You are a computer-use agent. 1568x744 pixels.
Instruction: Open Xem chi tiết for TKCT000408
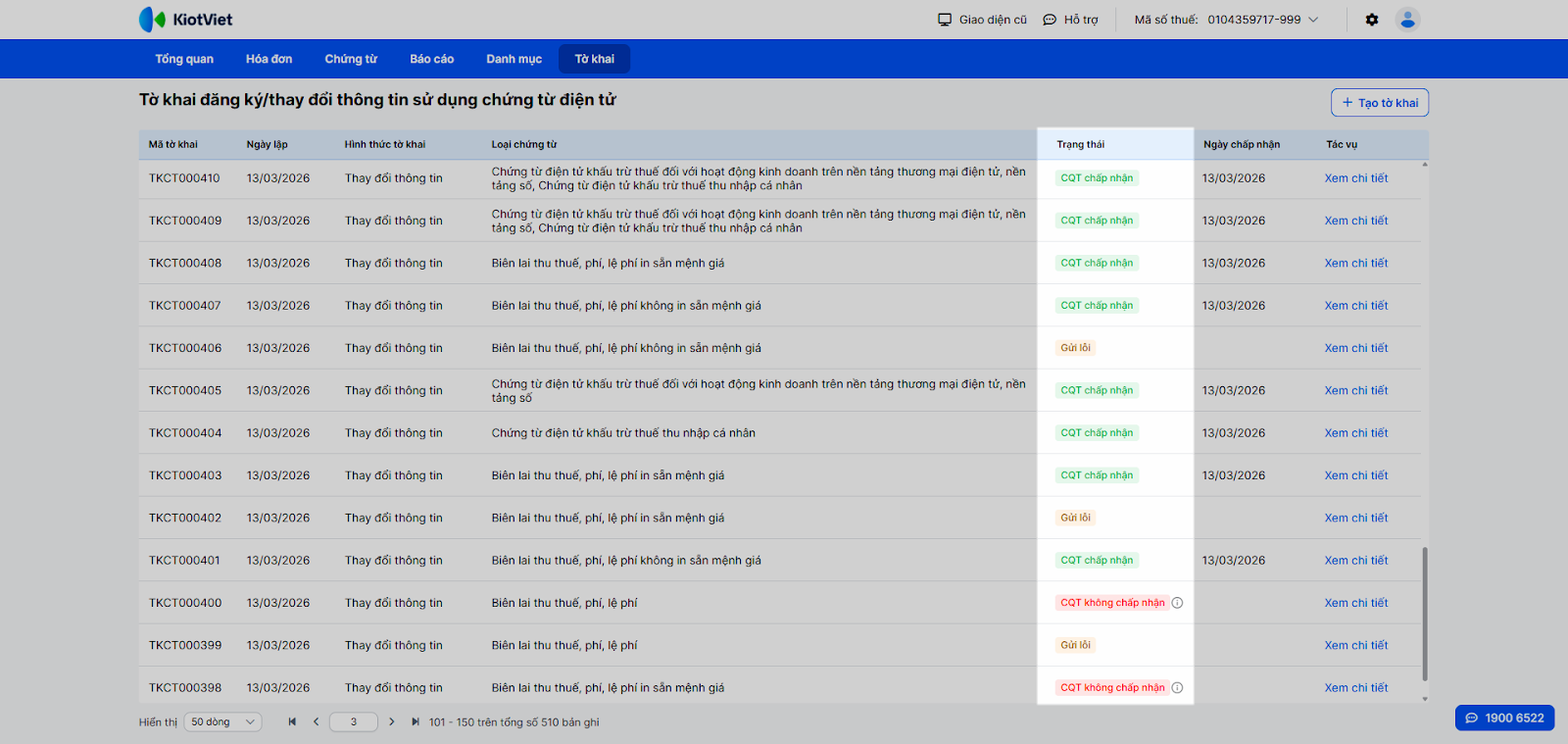(x=1356, y=263)
